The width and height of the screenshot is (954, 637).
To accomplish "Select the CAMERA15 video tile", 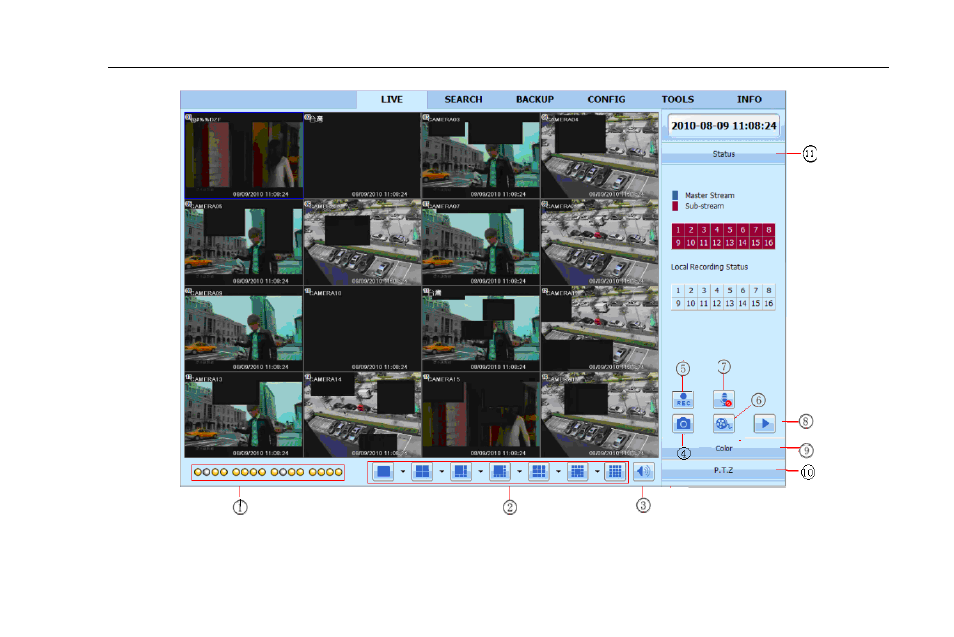I will (x=481, y=415).
